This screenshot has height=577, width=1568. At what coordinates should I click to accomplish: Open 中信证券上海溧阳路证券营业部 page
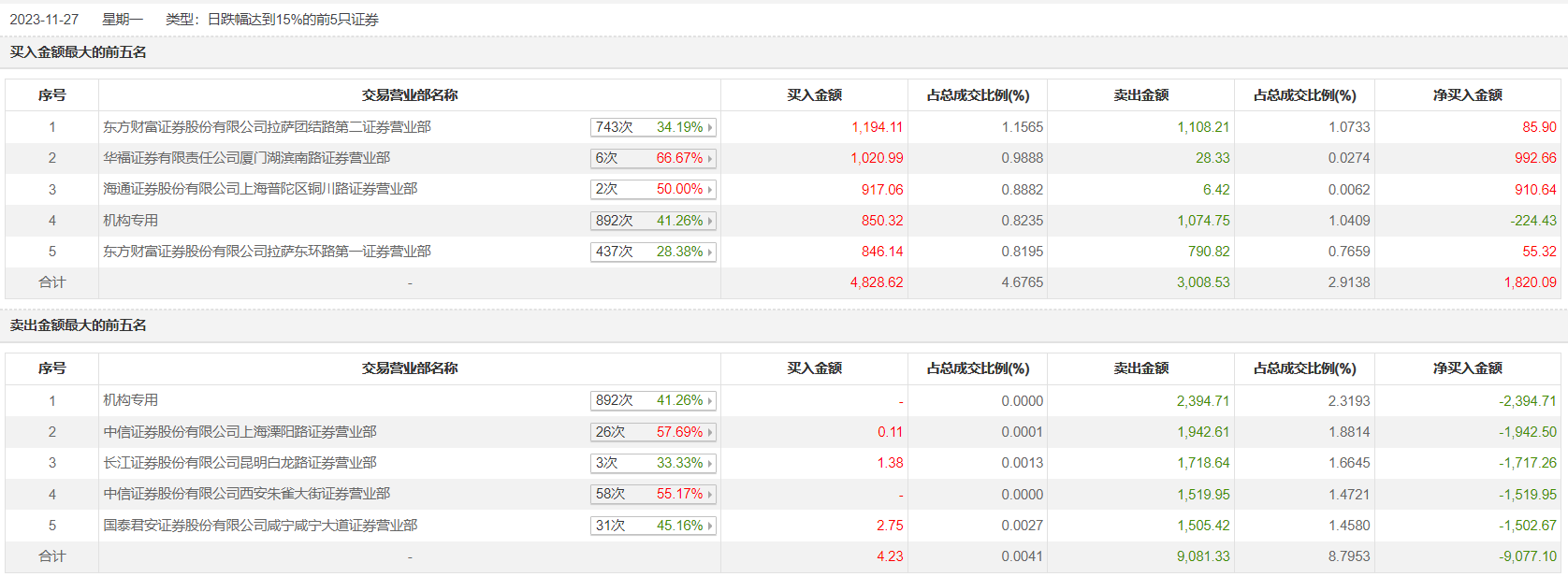pos(240,432)
